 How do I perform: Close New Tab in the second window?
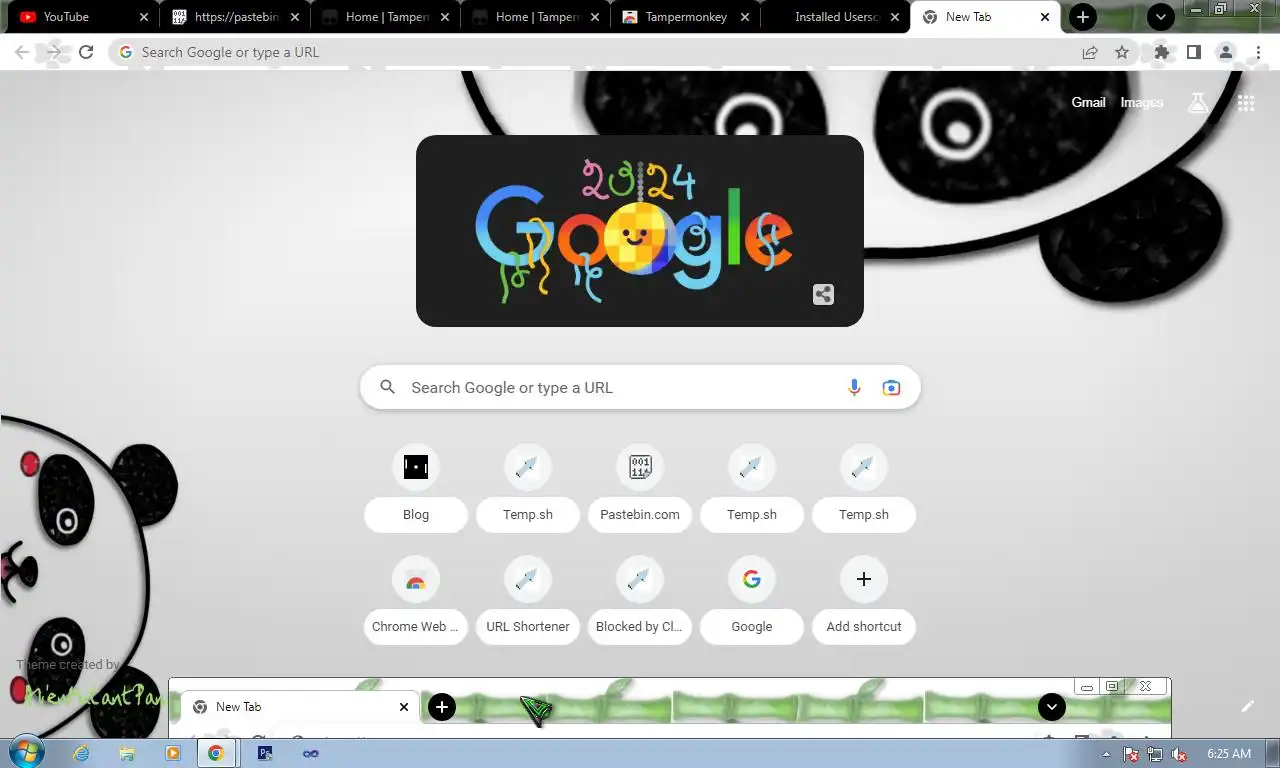click(404, 707)
